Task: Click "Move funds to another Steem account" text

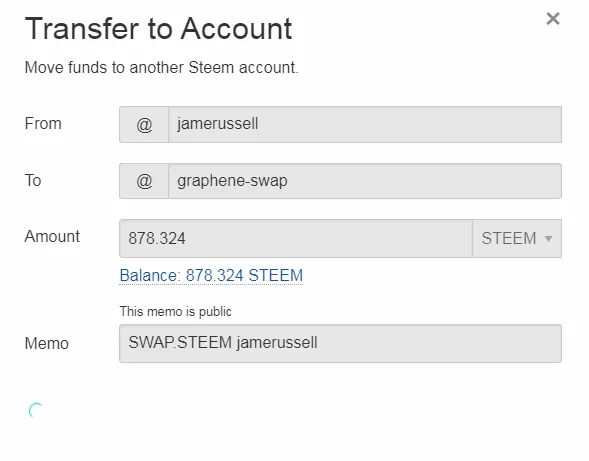Action: 162,68
